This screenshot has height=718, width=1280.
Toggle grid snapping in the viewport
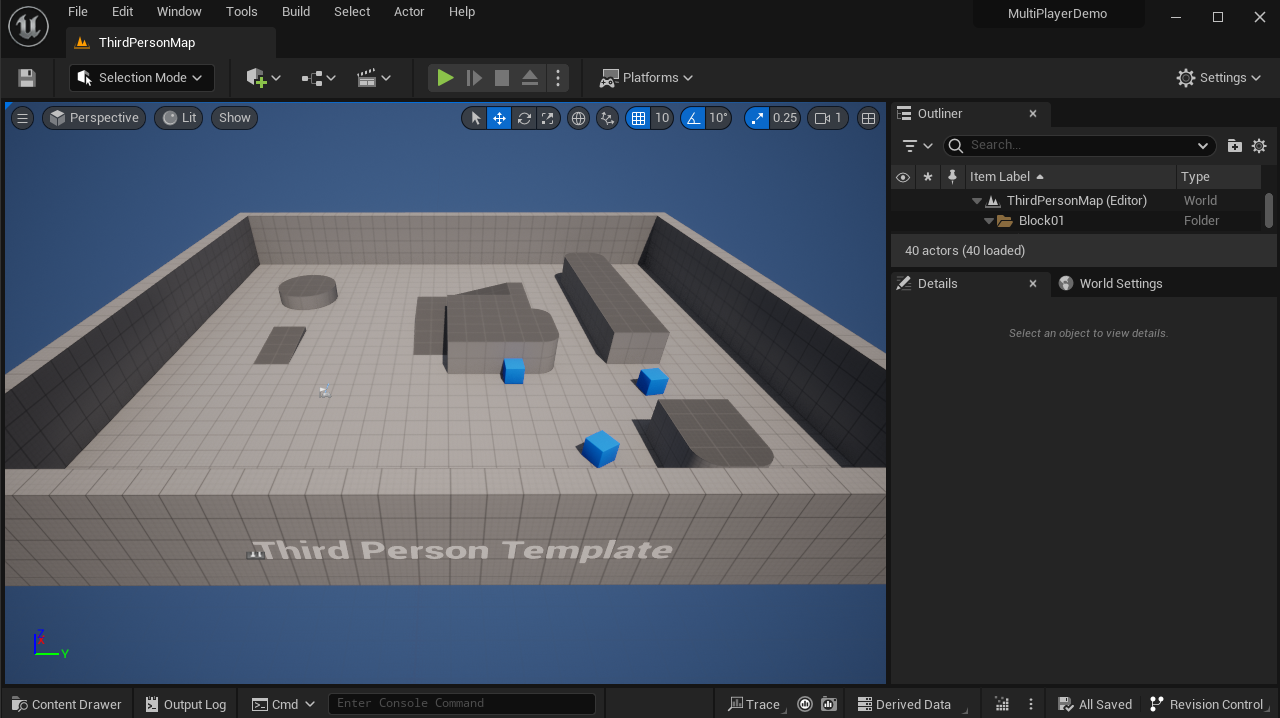click(x=638, y=118)
